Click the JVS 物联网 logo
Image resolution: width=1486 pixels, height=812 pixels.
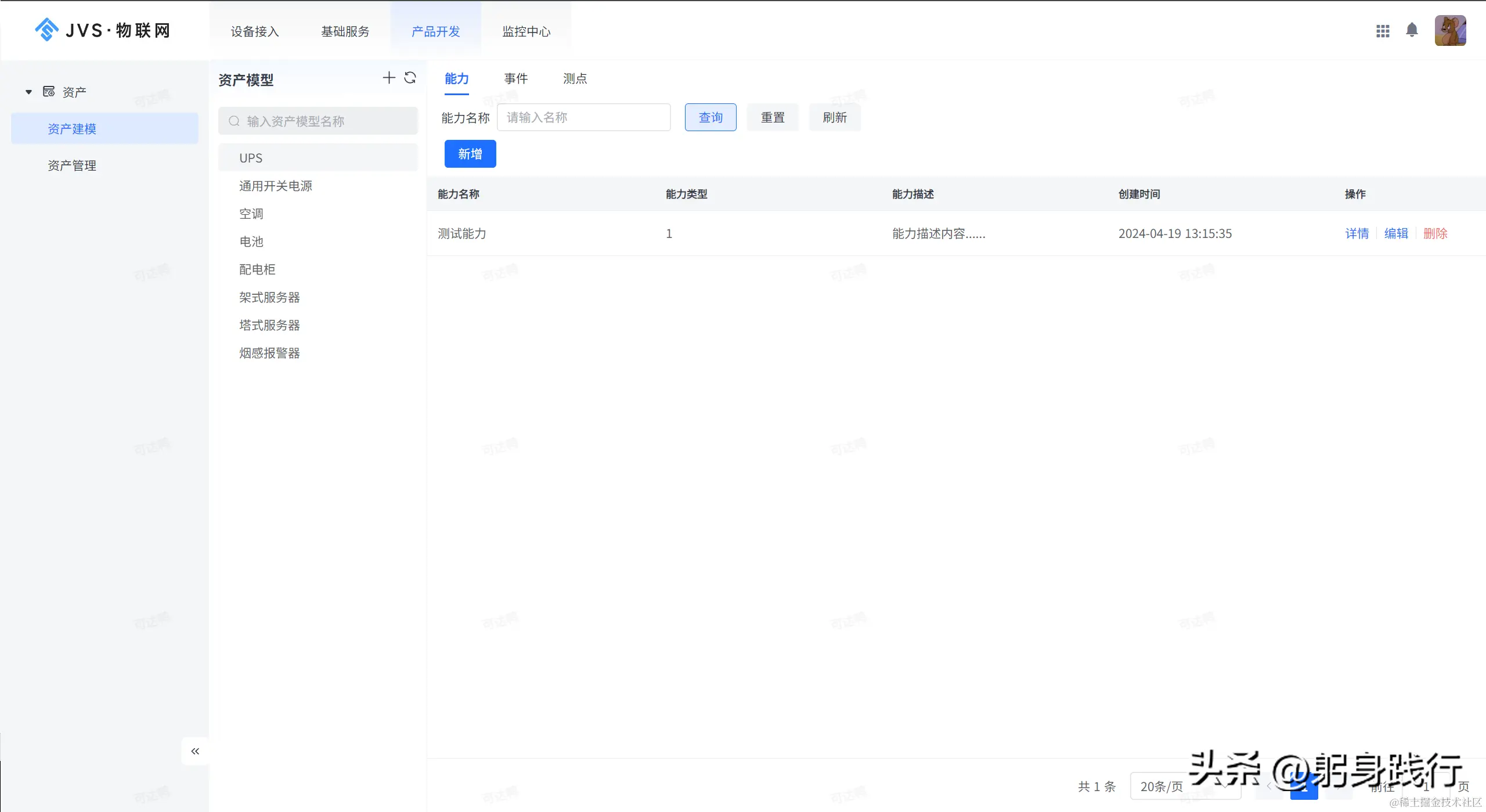(102, 30)
